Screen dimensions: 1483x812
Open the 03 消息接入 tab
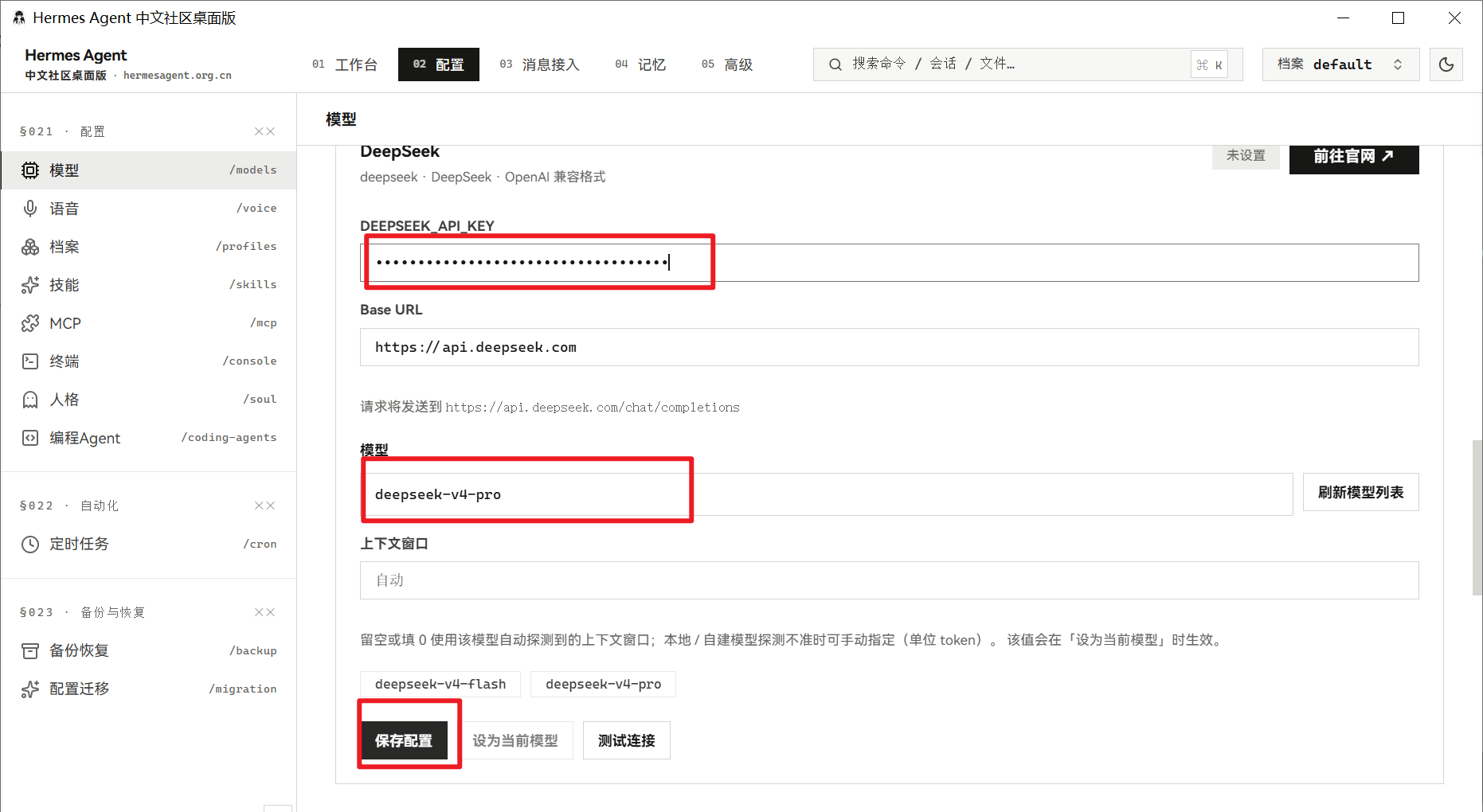(539, 64)
